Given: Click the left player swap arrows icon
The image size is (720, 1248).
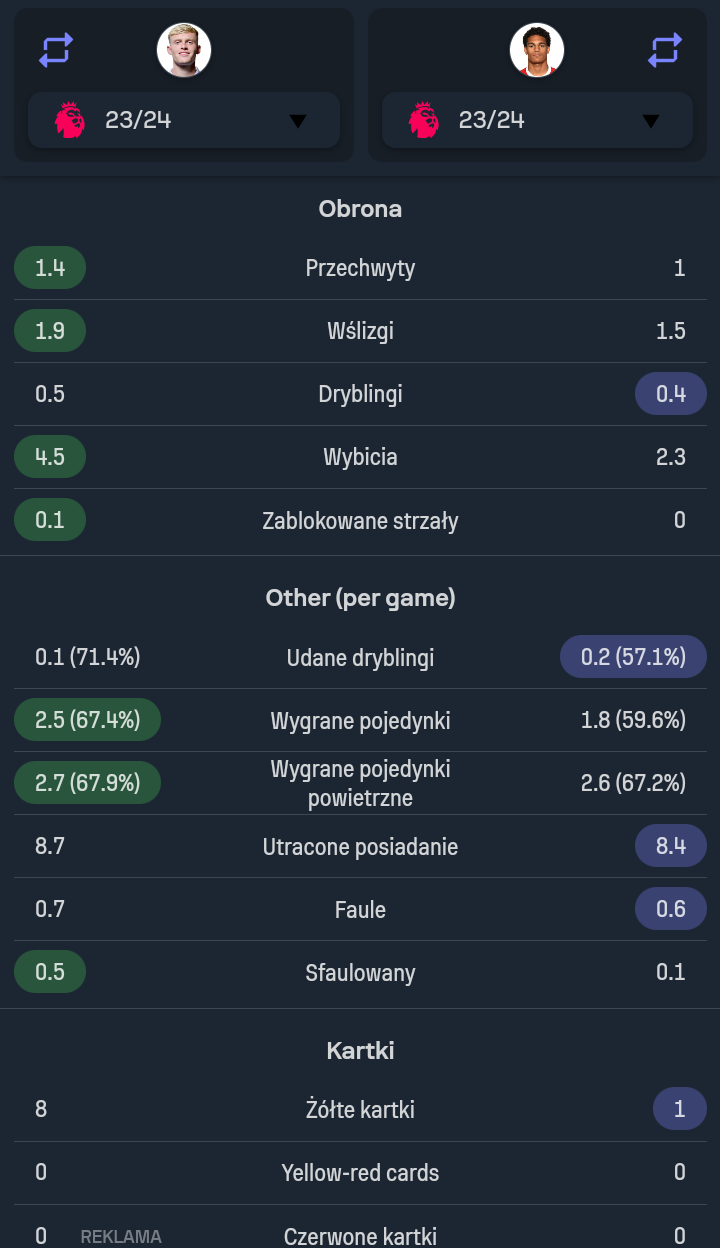Looking at the screenshot, I should pyautogui.click(x=56, y=49).
